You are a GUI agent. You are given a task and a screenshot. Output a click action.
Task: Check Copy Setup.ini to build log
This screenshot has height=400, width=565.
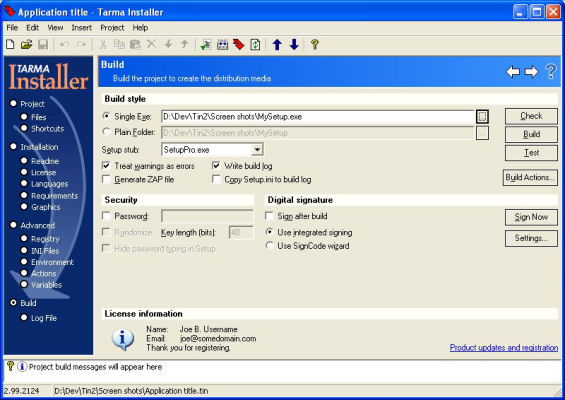tap(216, 179)
